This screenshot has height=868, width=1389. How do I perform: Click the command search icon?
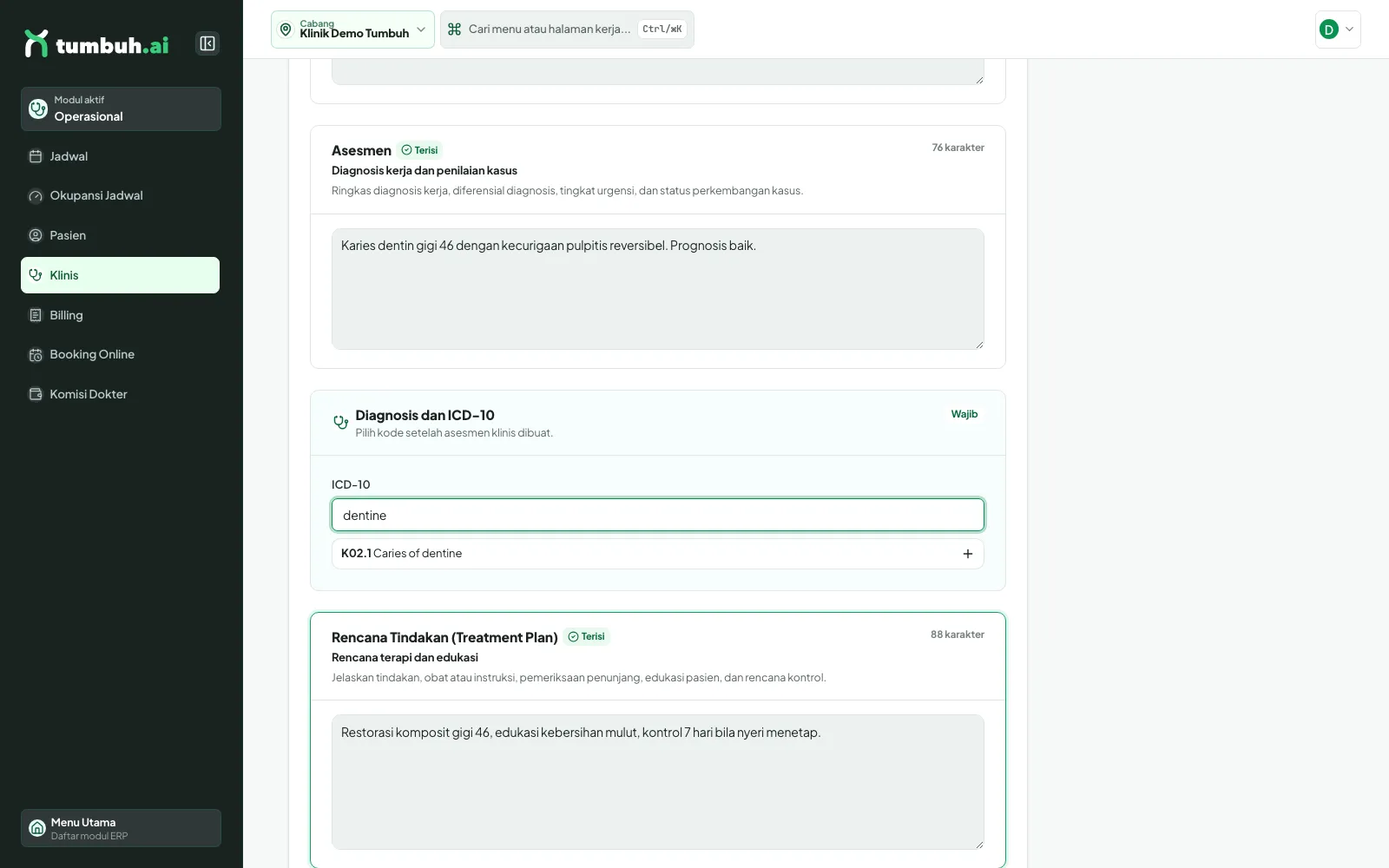(x=454, y=30)
